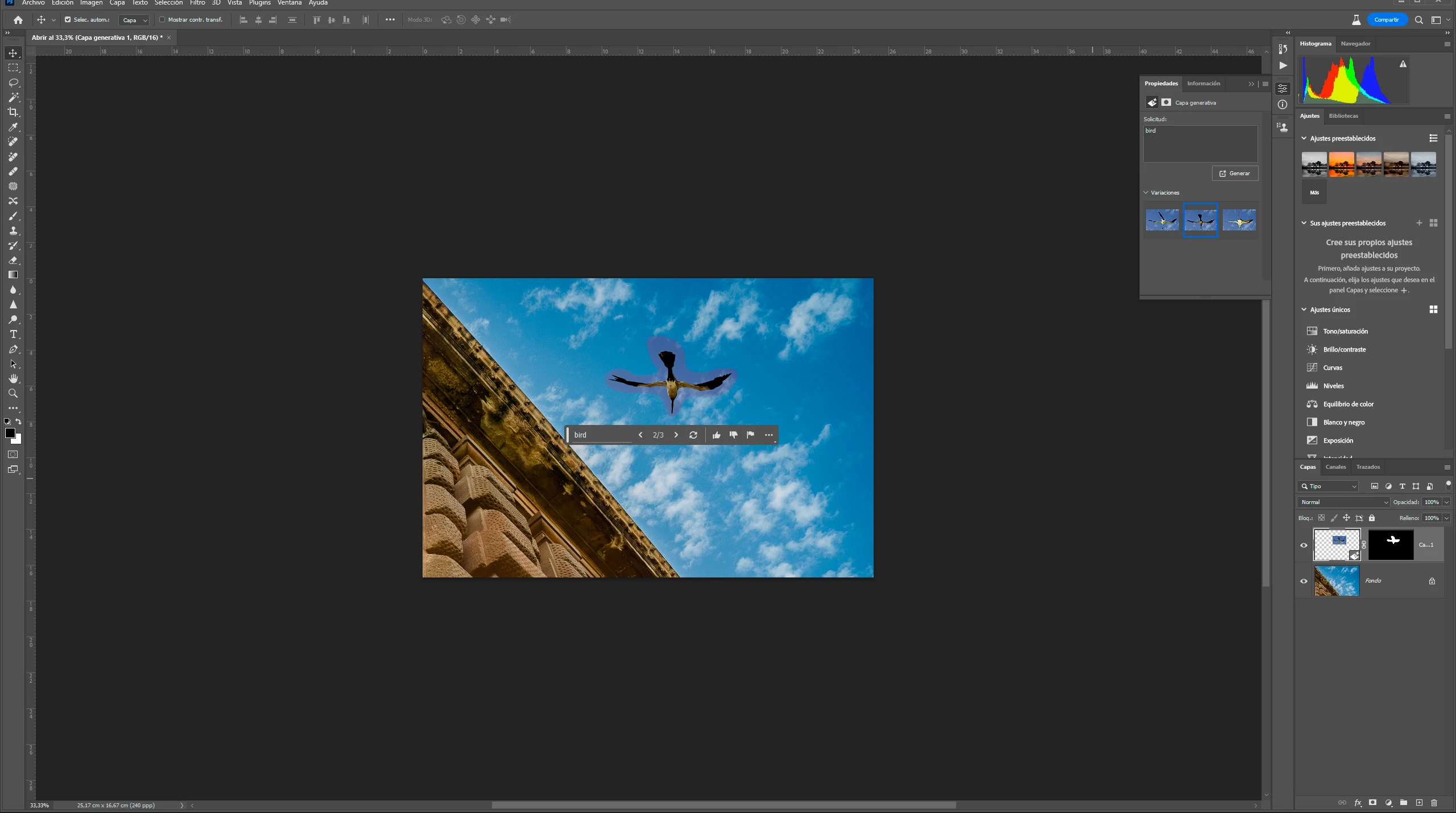
Task: Collapse the Variaciones section
Action: coord(1146,193)
